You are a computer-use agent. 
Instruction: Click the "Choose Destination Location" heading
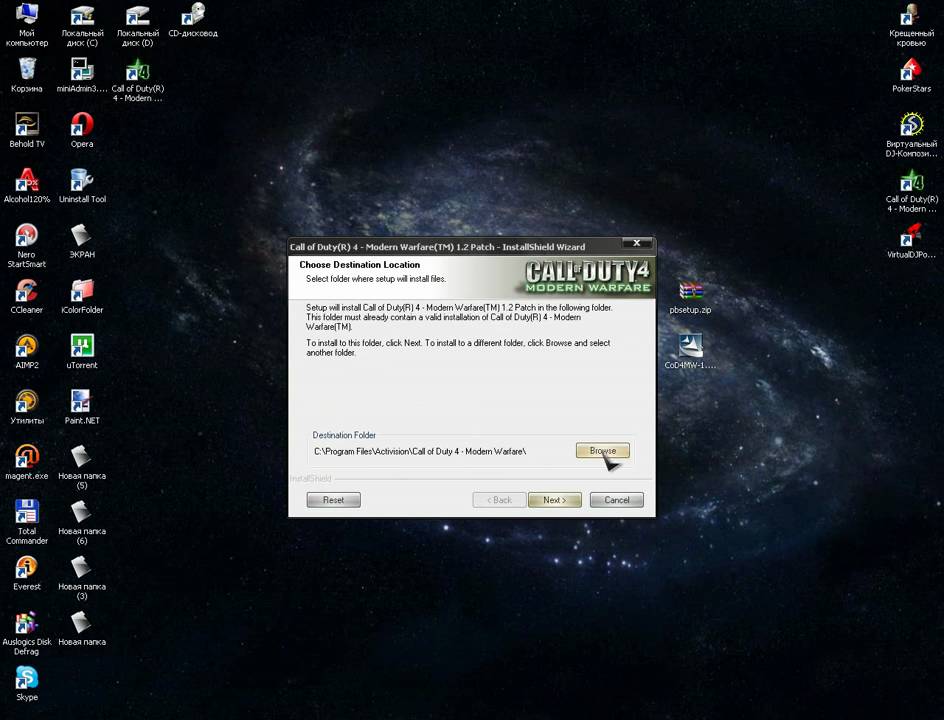pyautogui.click(x=359, y=264)
